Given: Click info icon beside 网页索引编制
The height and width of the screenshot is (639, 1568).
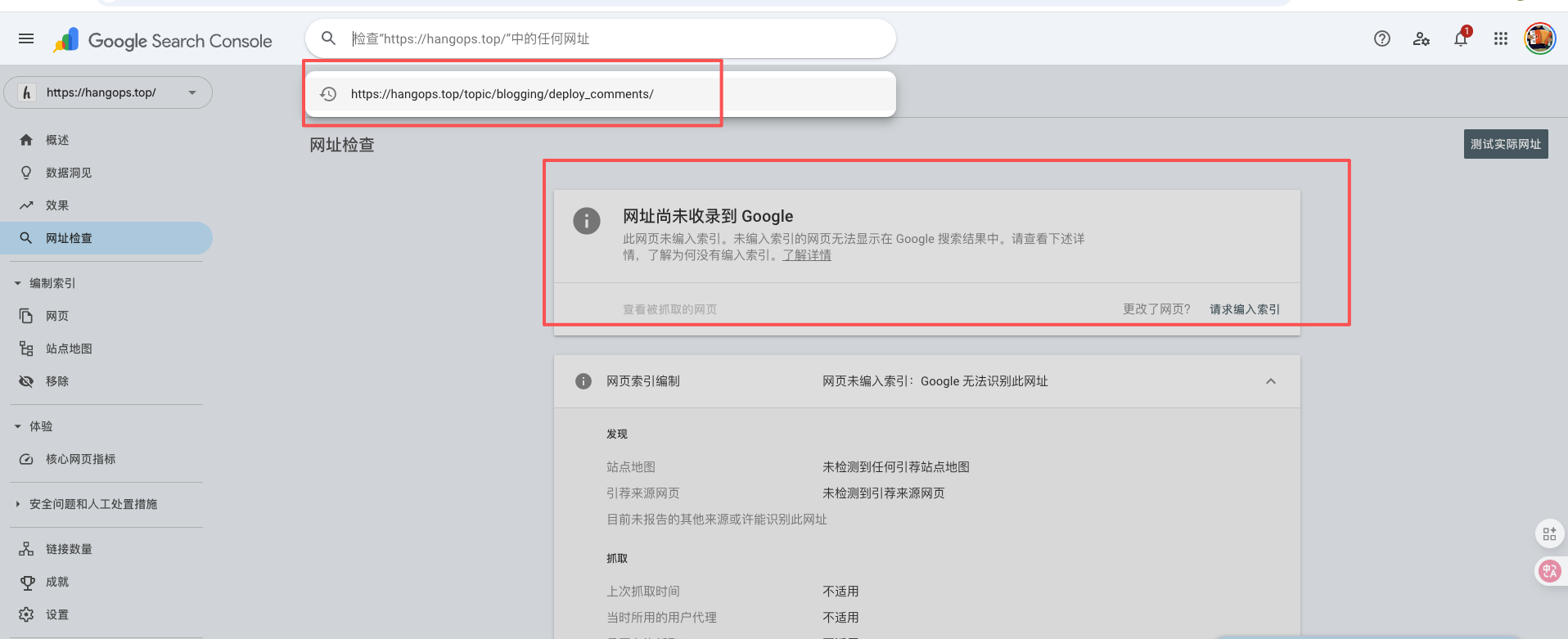Looking at the screenshot, I should click(x=583, y=381).
